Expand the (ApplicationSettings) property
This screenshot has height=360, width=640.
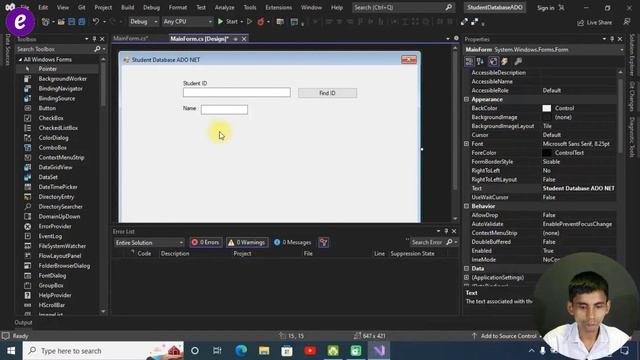pos(467,278)
